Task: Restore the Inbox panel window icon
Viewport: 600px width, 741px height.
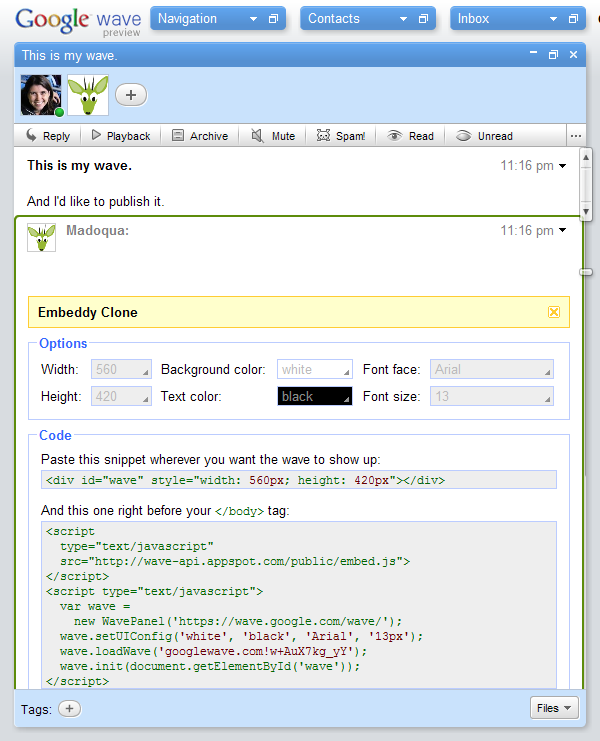Action: pos(573,19)
